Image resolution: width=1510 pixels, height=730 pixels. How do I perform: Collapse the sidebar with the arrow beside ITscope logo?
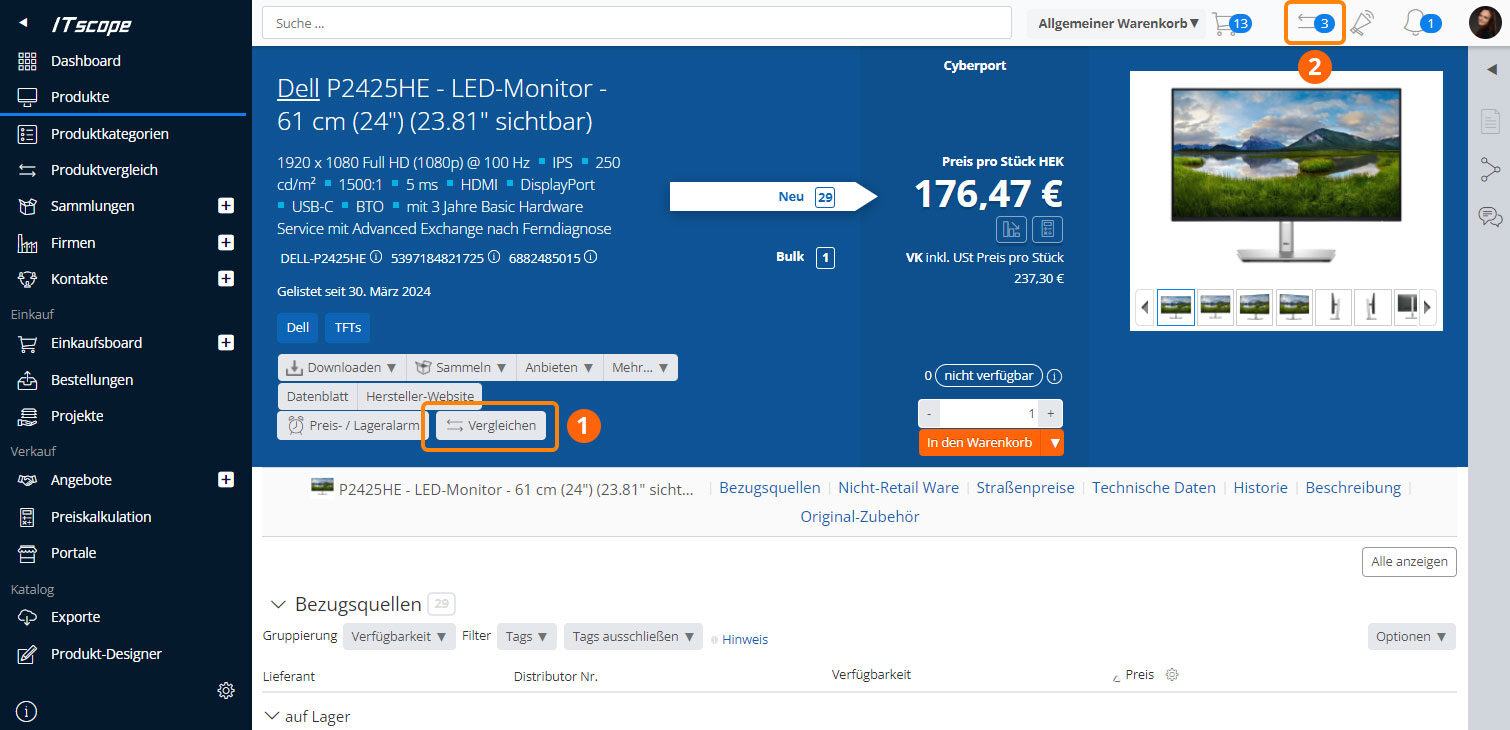[x=24, y=24]
